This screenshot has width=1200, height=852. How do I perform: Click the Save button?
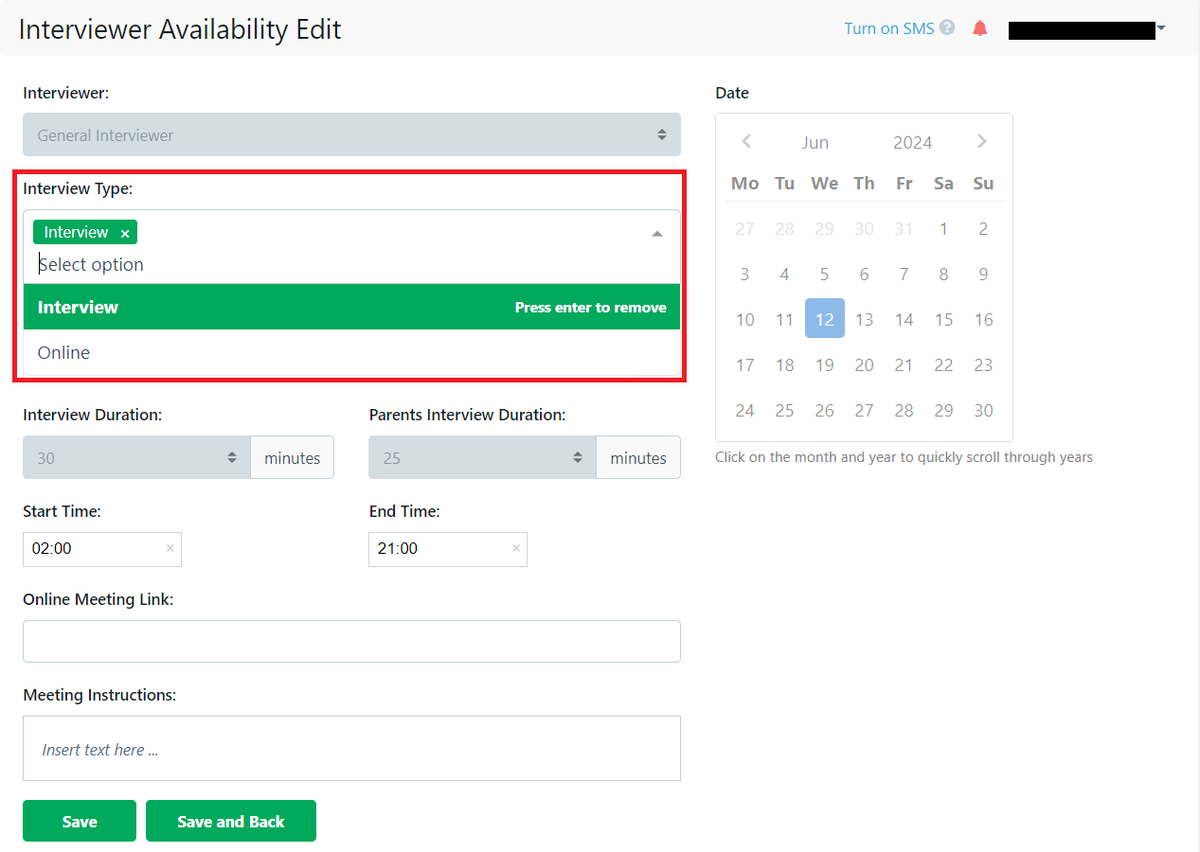pos(79,820)
